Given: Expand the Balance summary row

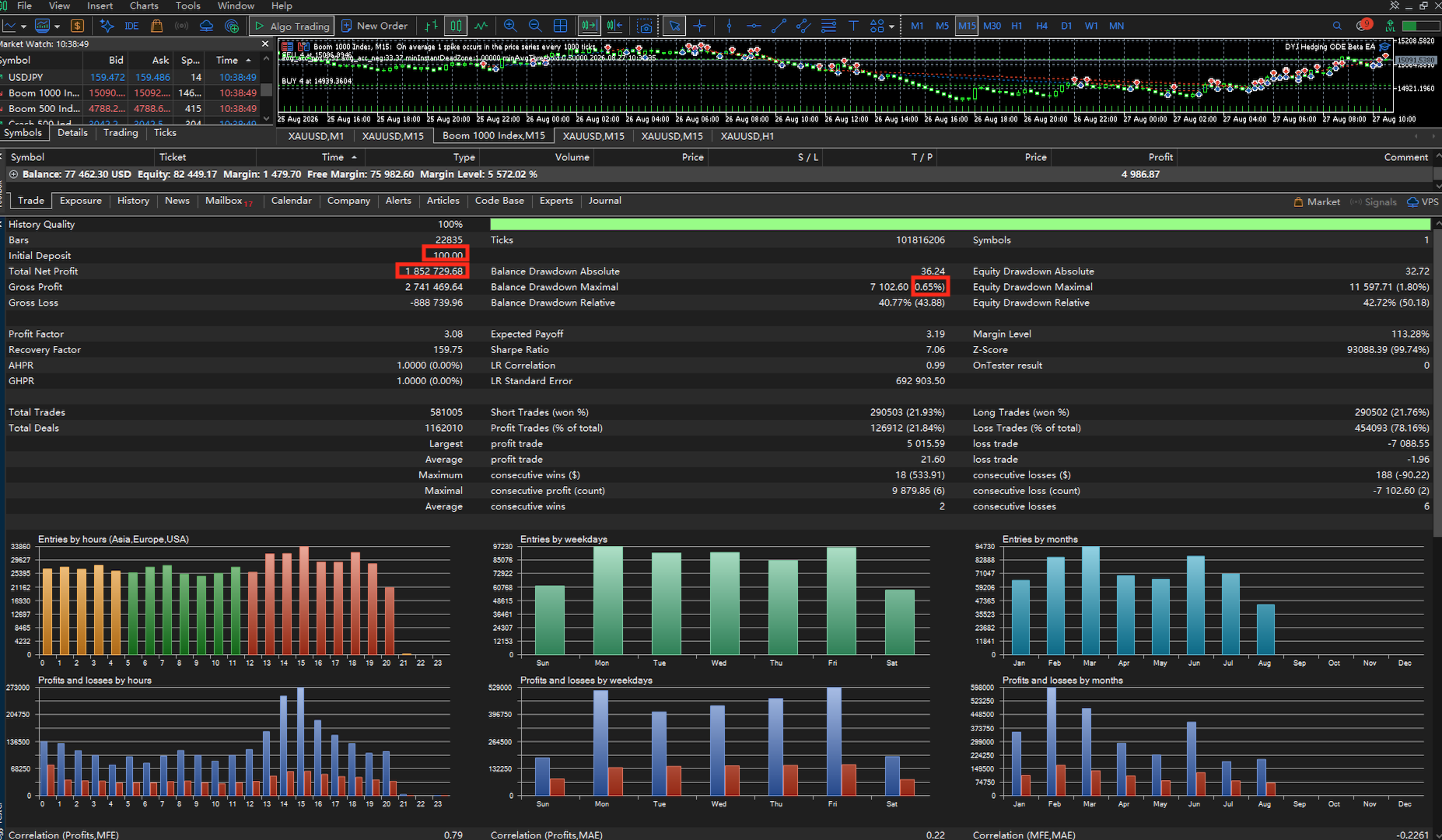Looking at the screenshot, I should click(x=13, y=174).
